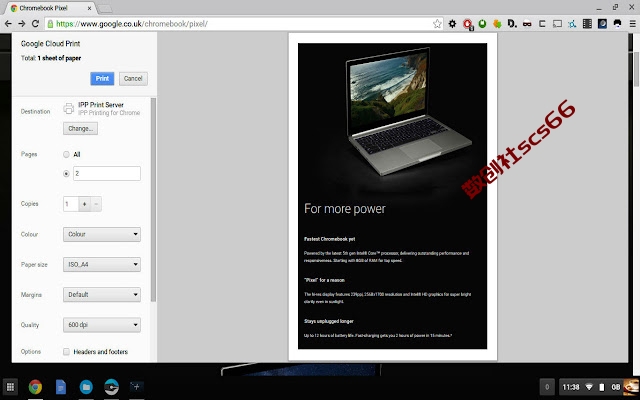This screenshot has height=400, width=640.
Task: Click the blue molecule-shaped extension icon
Action: pos(572,24)
